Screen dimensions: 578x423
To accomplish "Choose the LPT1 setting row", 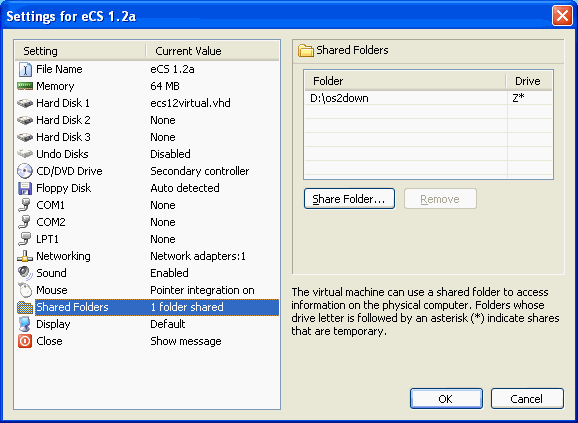I will (147, 239).
